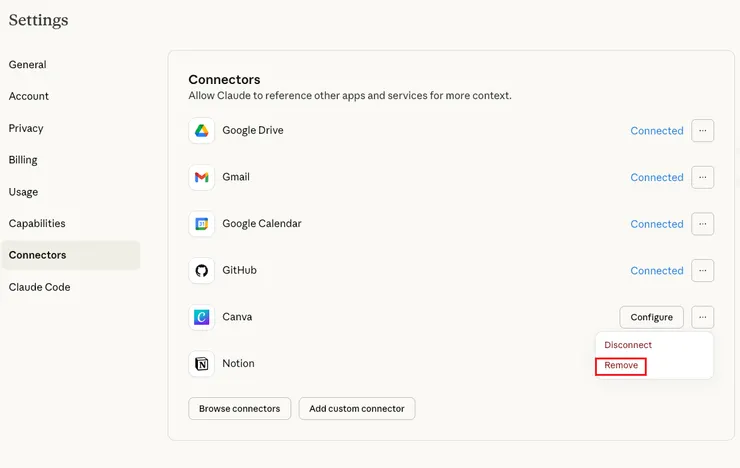
Task: Click the Google Drive connector name
Action: (252, 130)
